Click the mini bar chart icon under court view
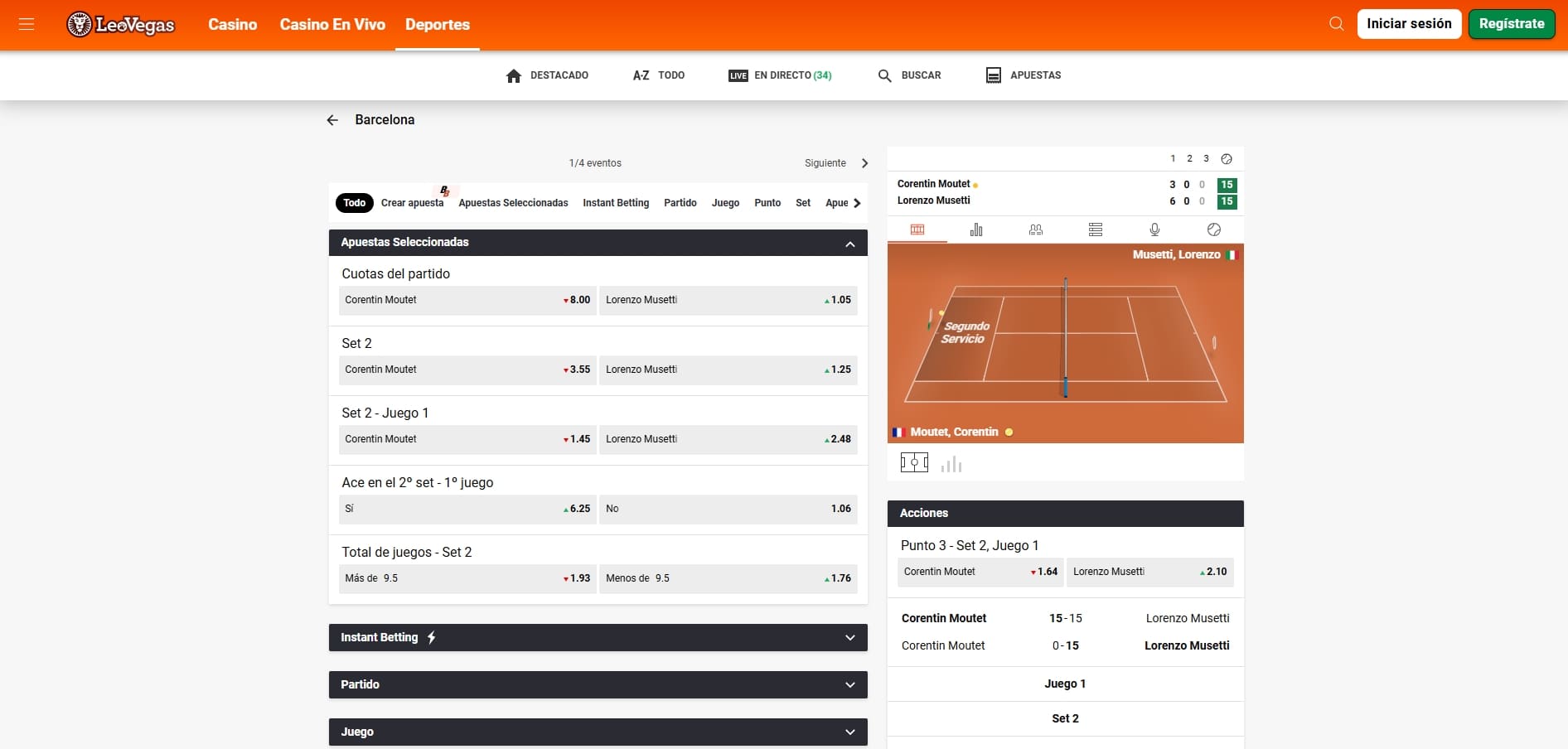This screenshot has width=1568, height=749. pyautogui.click(x=951, y=464)
